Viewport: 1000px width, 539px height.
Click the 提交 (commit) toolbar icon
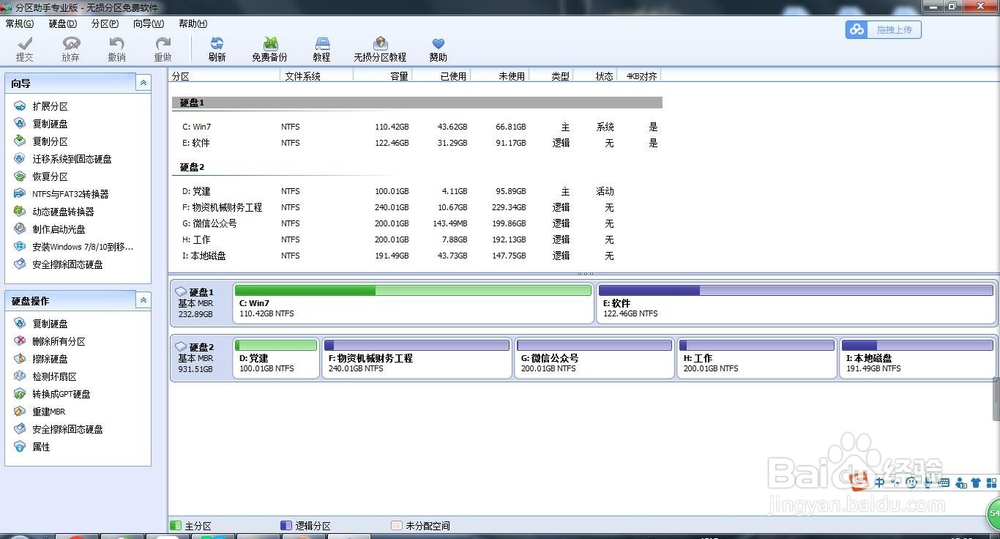click(x=25, y=43)
